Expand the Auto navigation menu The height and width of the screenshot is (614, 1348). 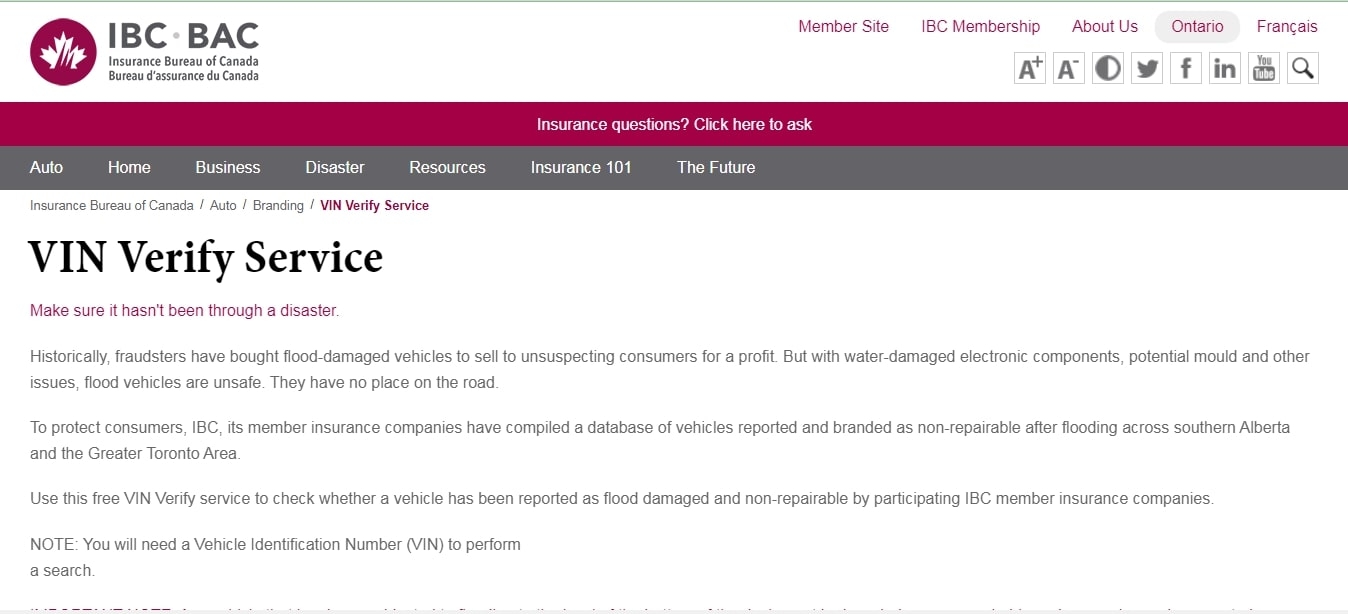coord(46,168)
